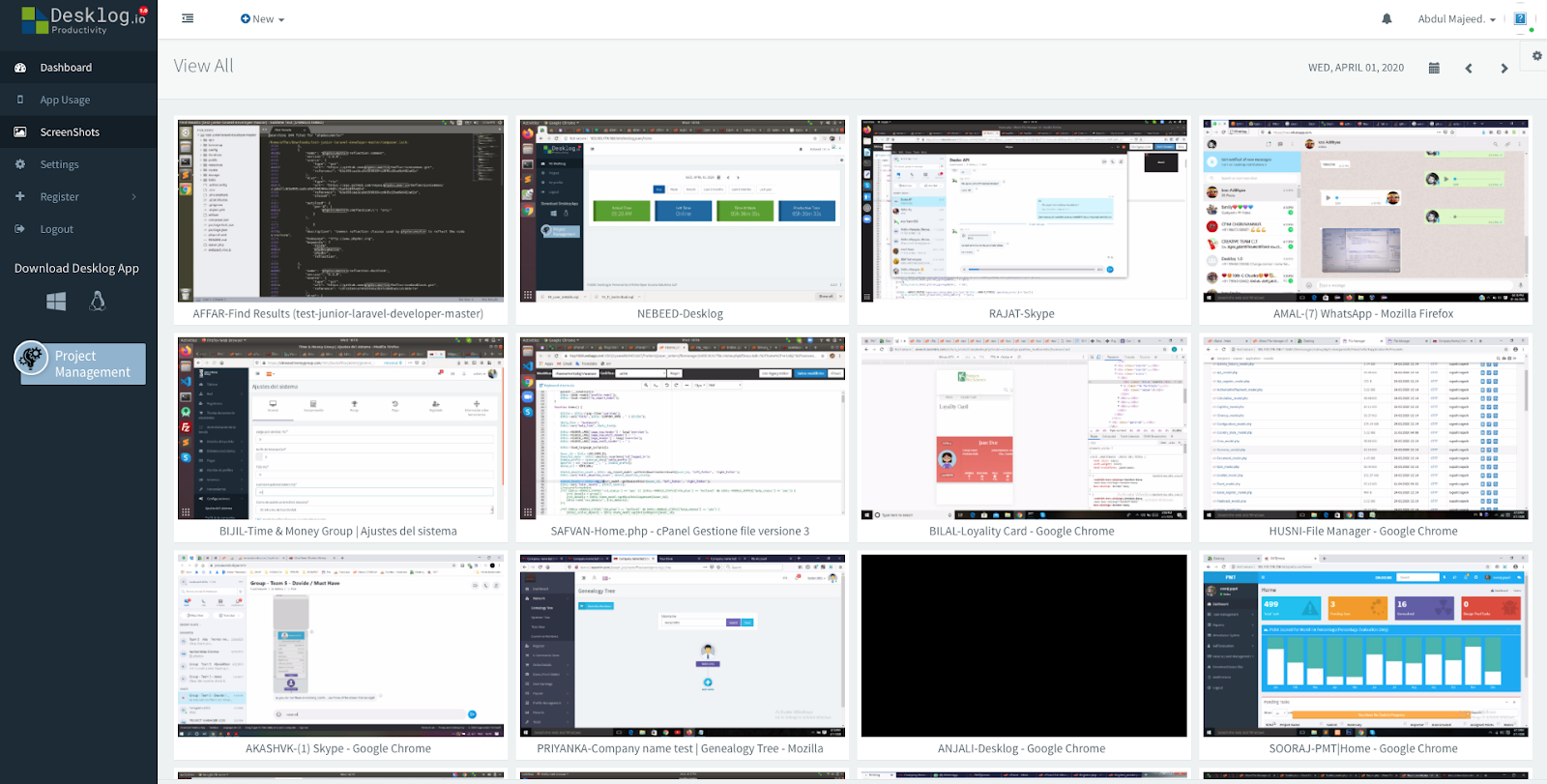Open BILAL Loyality Card screenshot thumbnail

coord(1024,428)
